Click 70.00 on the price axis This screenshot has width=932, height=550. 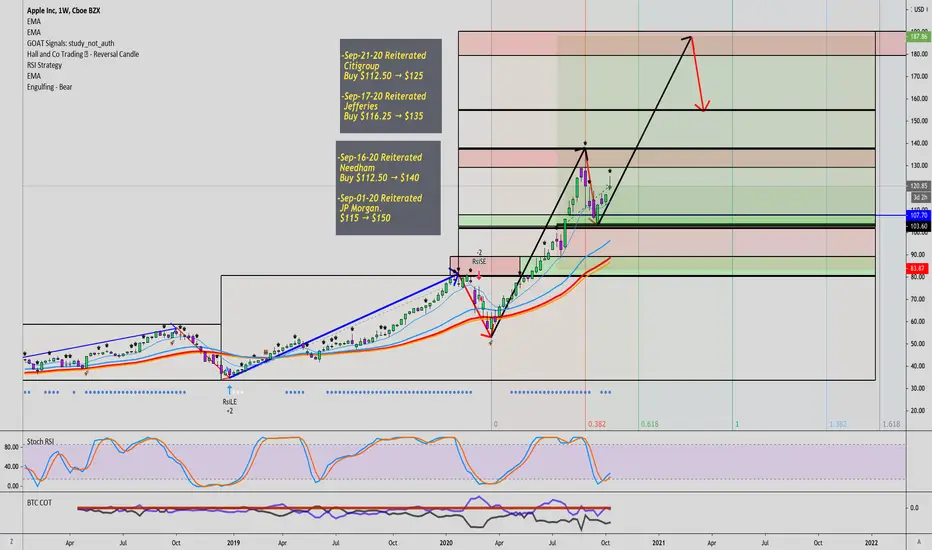coord(919,300)
